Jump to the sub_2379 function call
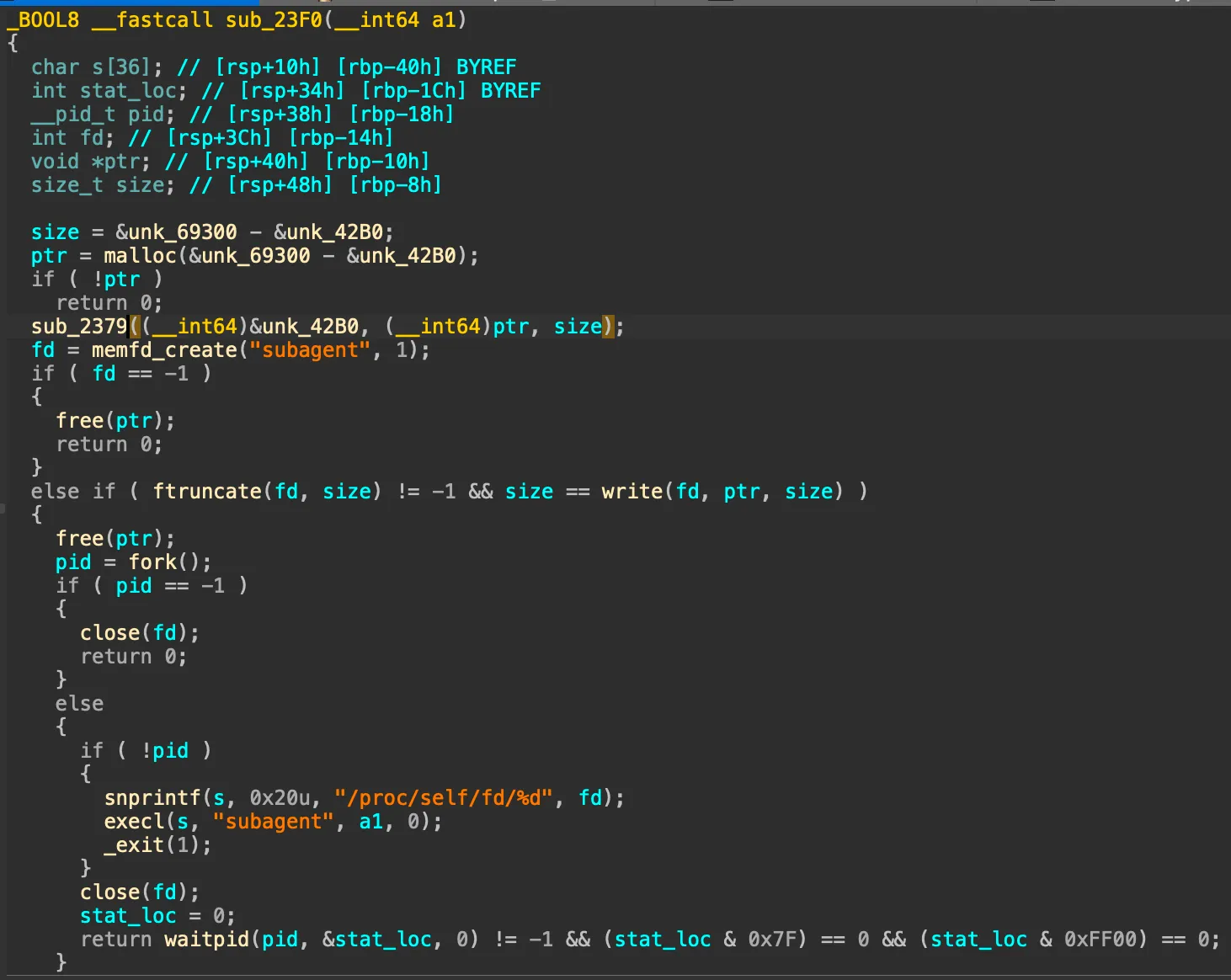1231x980 pixels. 79,326
